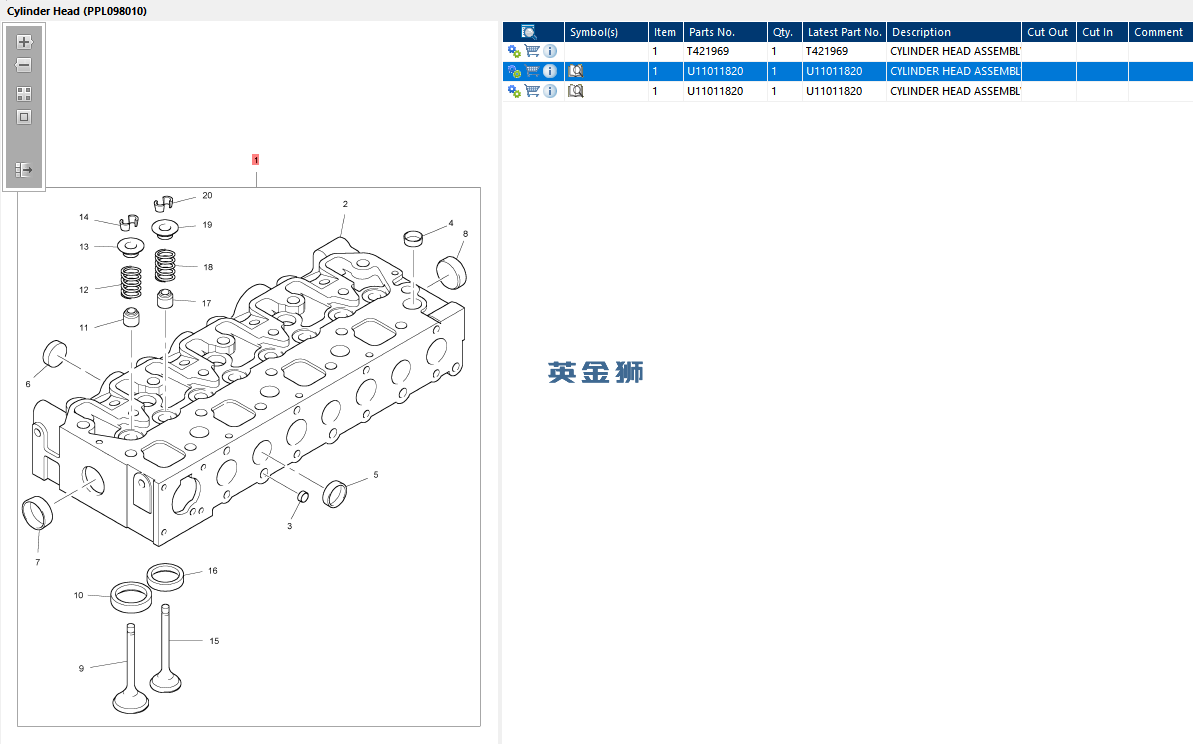Click Latest Part No. in highlighted row
Screen dimensions: 1193x744
(x=844, y=71)
